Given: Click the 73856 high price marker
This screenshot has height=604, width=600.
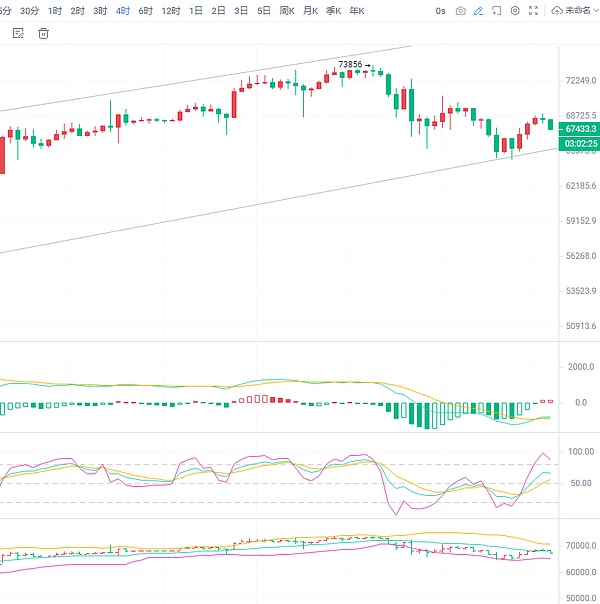Looking at the screenshot, I should pyautogui.click(x=350, y=65).
